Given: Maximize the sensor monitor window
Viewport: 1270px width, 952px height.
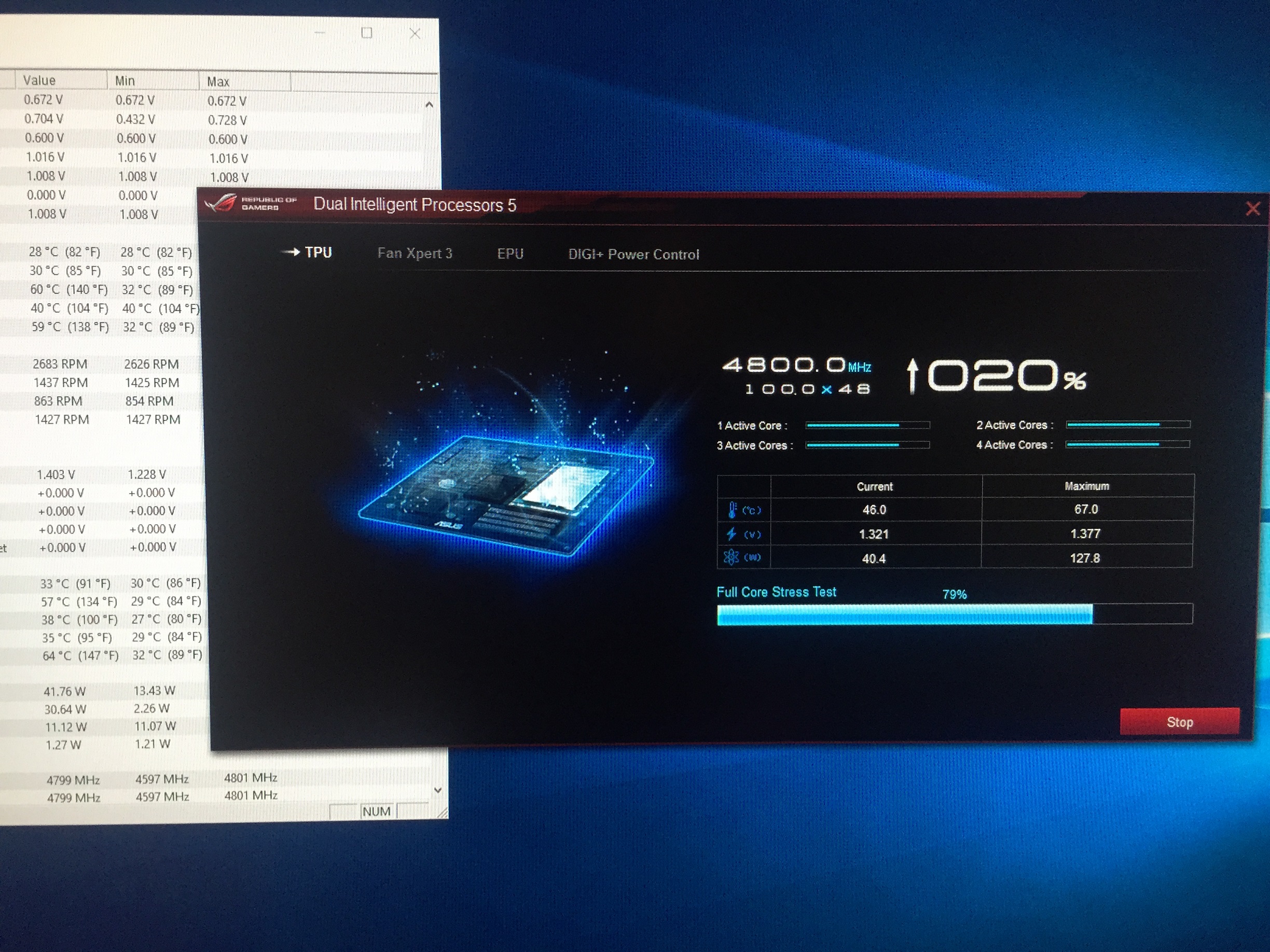Looking at the screenshot, I should coord(367,33).
